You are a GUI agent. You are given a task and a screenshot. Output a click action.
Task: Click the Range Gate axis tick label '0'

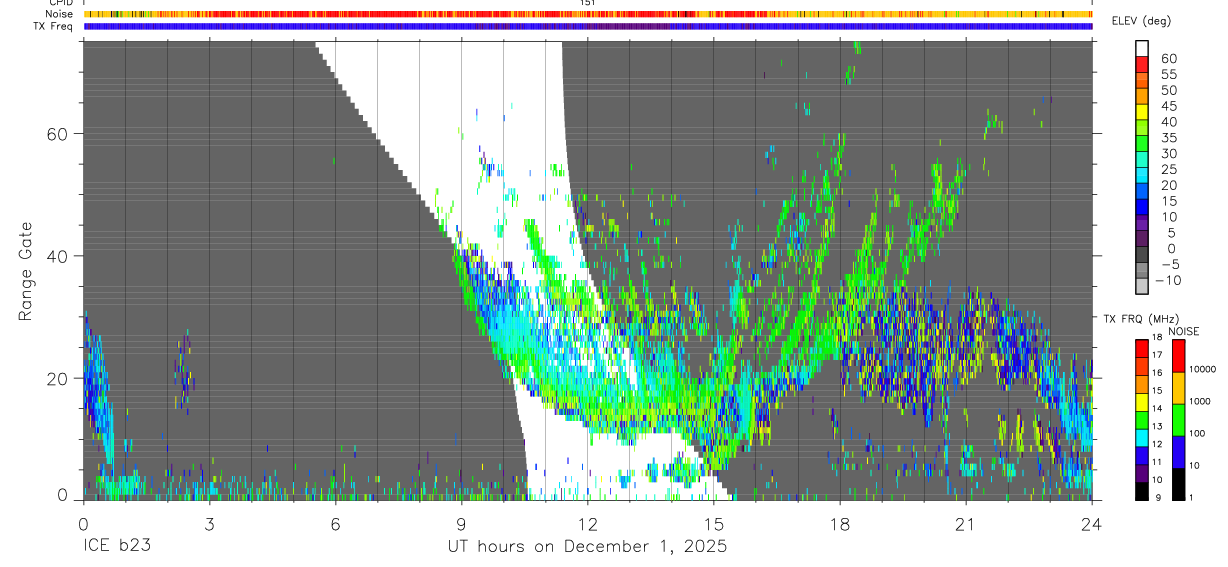pyautogui.click(x=63, y=494)
